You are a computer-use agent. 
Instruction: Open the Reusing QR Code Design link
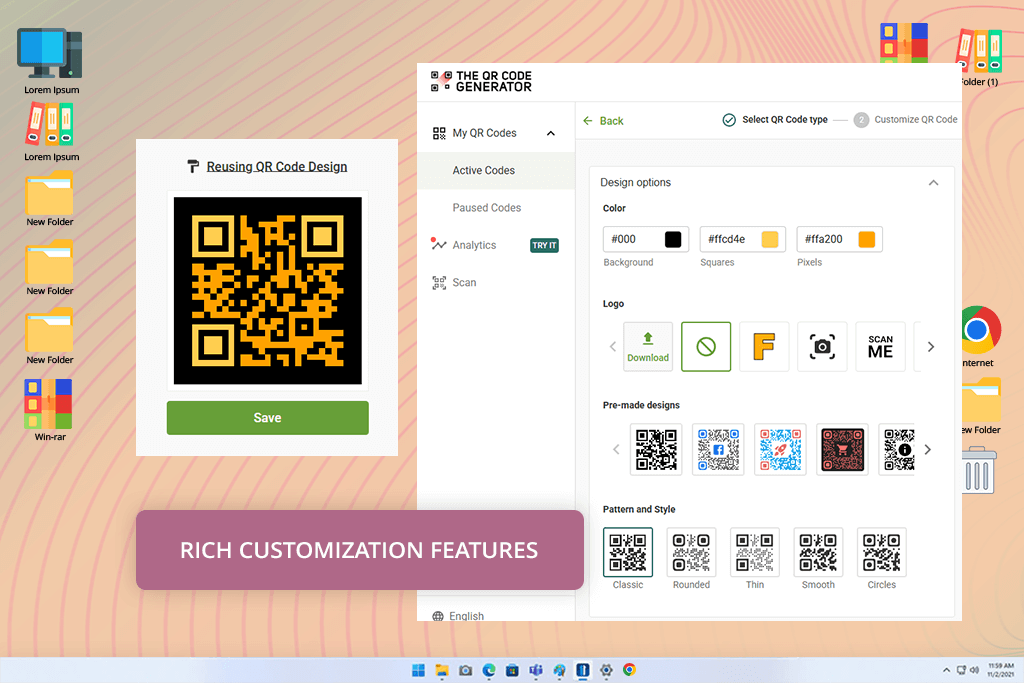coord(277,167)
